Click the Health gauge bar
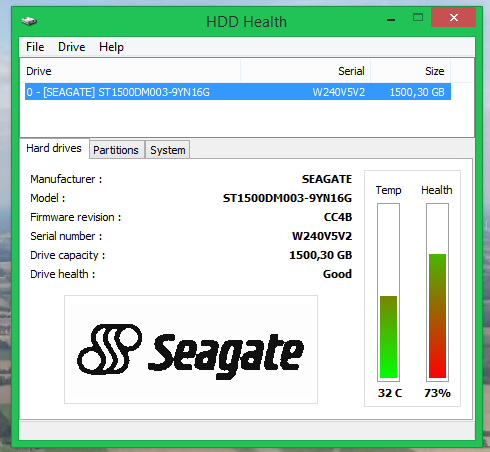Image resolution: width=490 pixels, height=452 pixels. click(437, 292)
